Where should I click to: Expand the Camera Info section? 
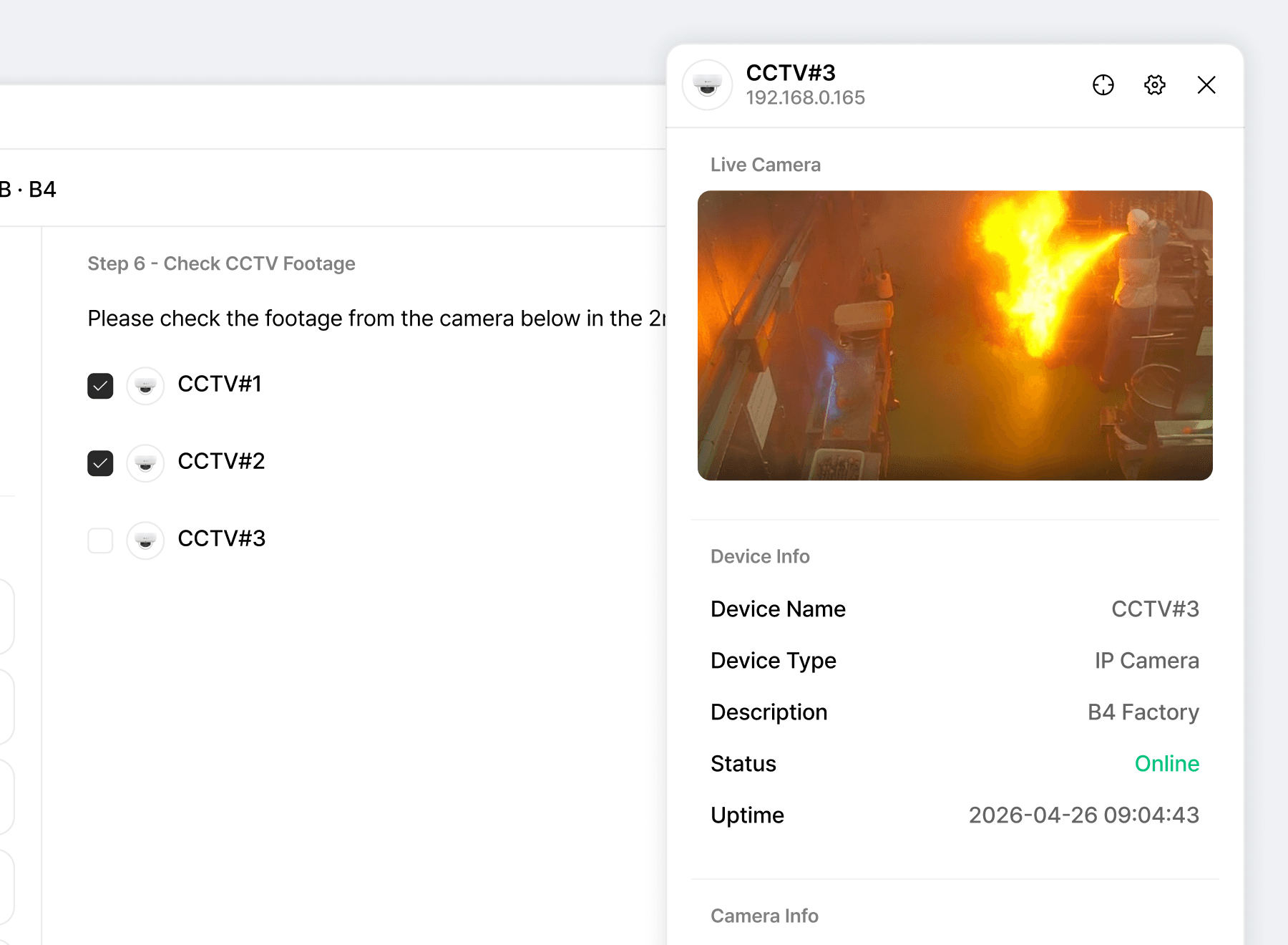[764, 916]
